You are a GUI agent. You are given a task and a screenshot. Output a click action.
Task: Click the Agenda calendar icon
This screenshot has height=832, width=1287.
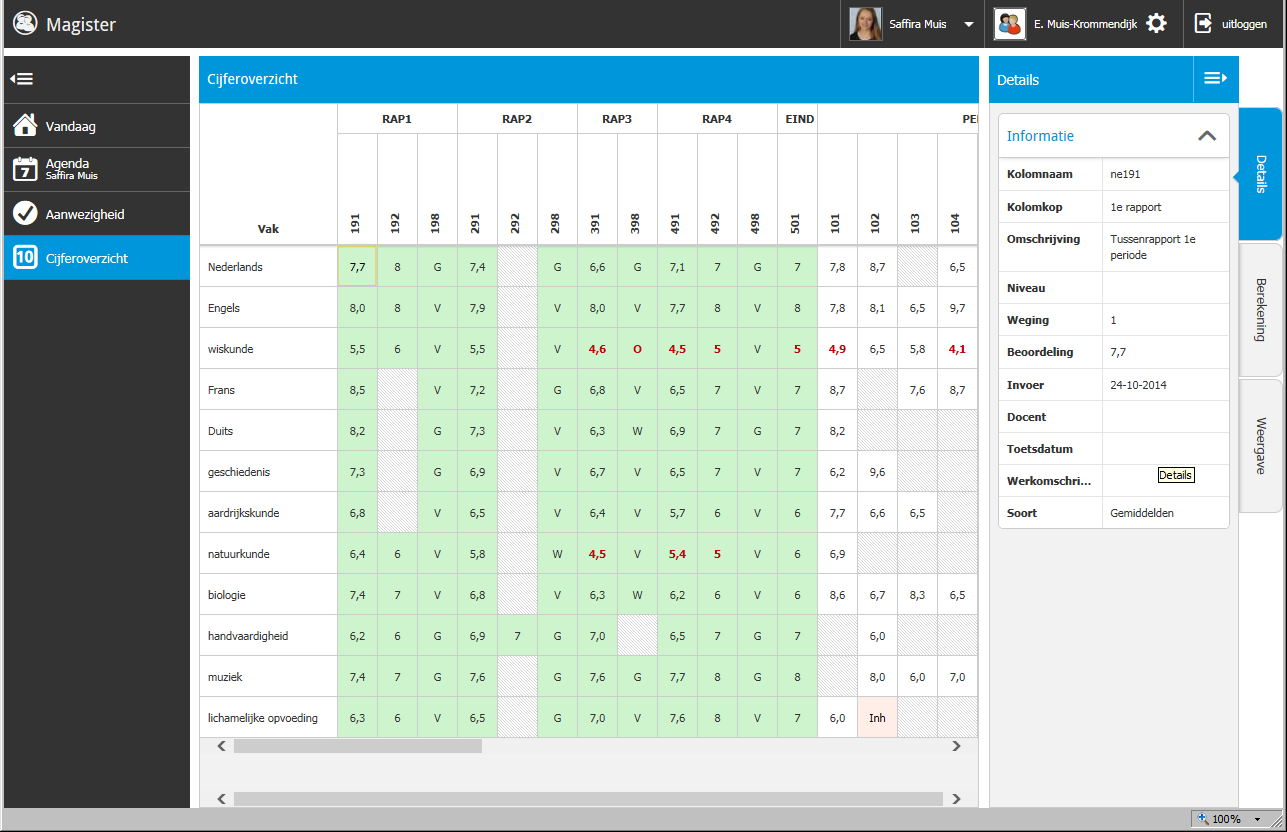(x=25, y=169)
